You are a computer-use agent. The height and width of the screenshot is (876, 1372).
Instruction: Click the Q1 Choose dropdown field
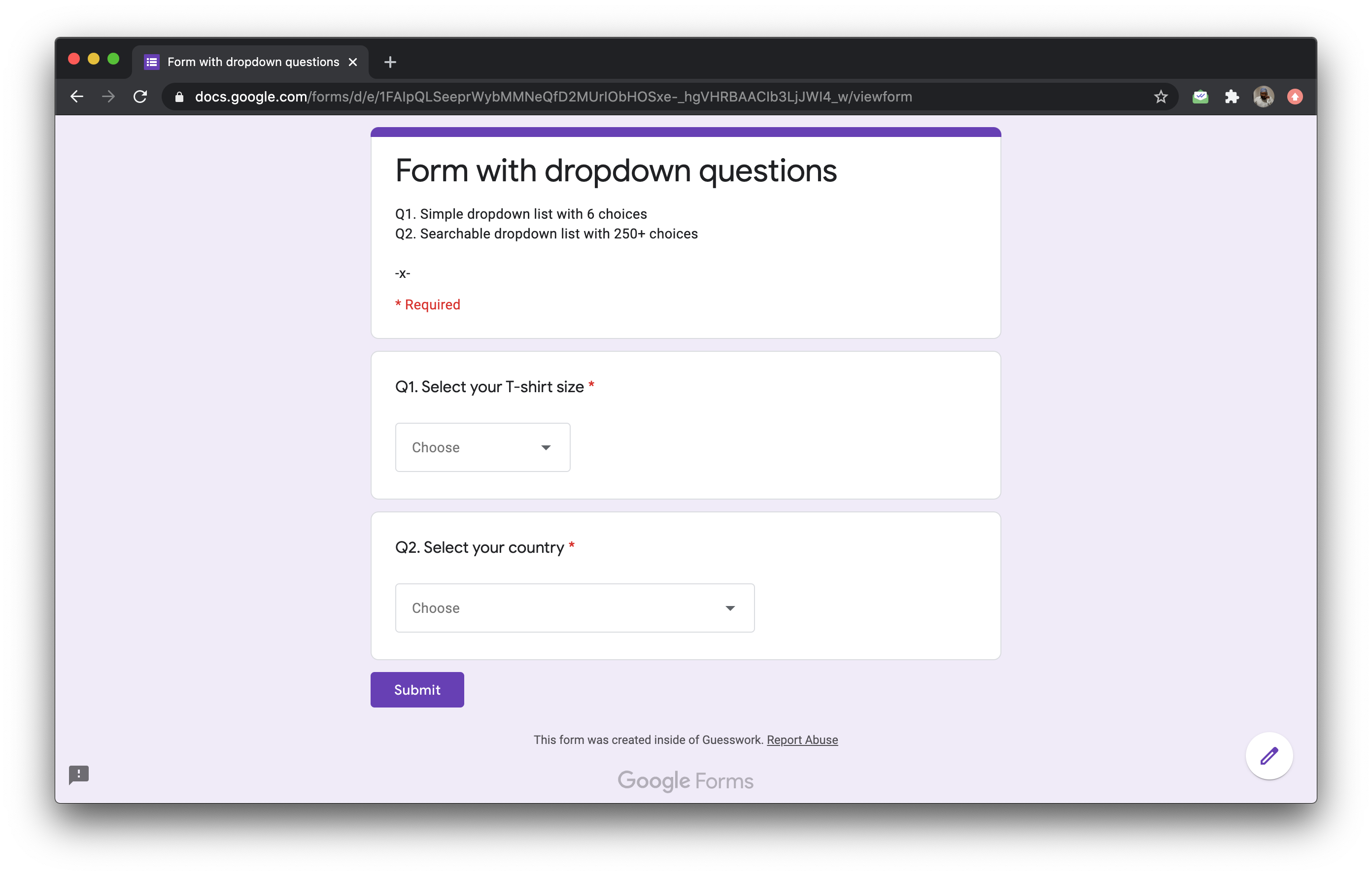[x=483, y=447]
